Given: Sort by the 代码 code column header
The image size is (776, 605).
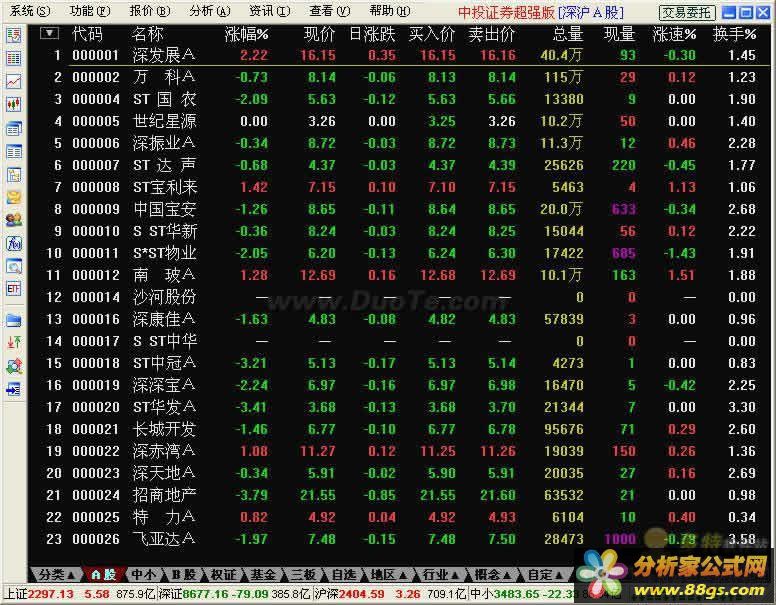Looking at the screenshot, I should tap(87, 34).
